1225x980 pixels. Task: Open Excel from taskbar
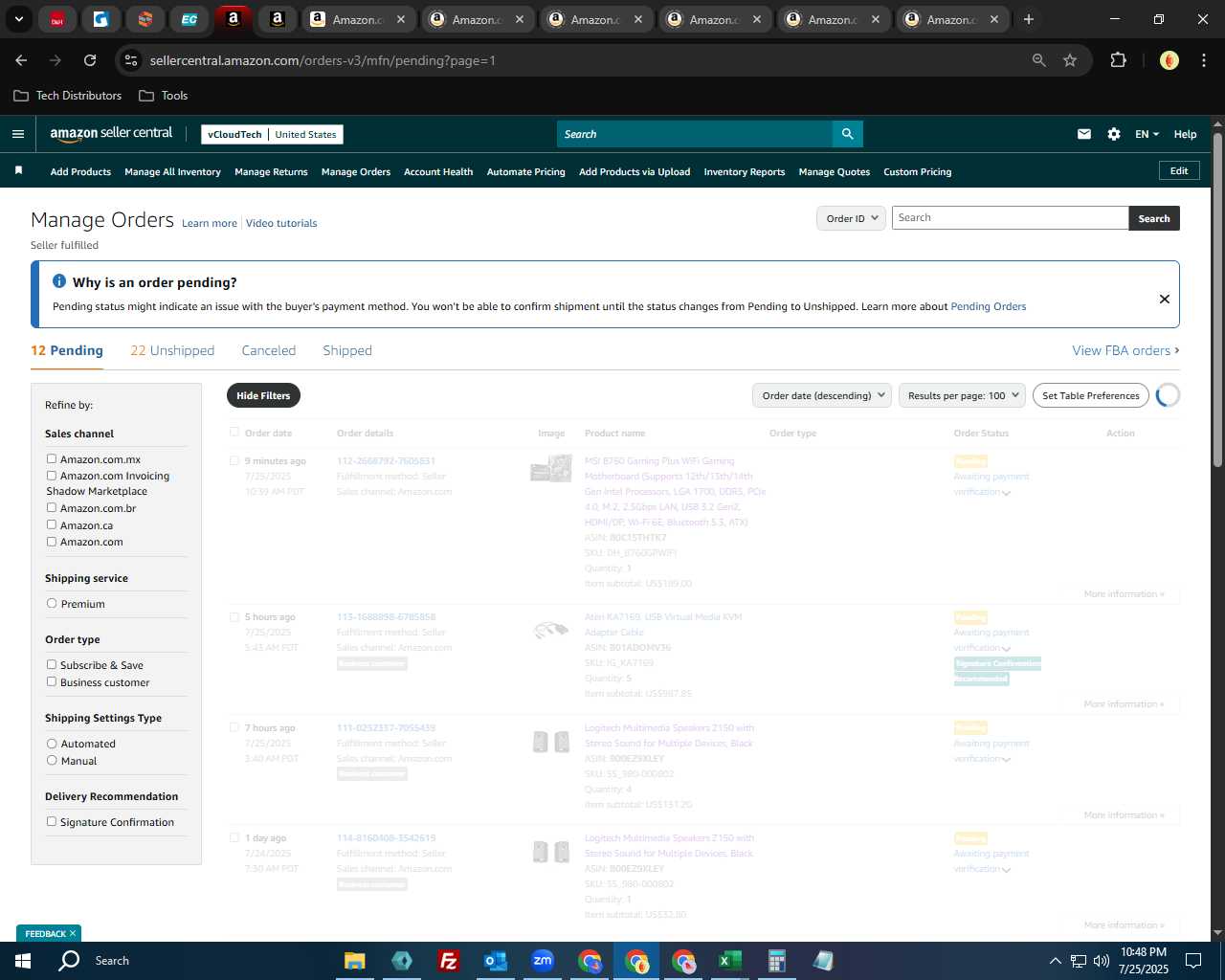[730, 961]
